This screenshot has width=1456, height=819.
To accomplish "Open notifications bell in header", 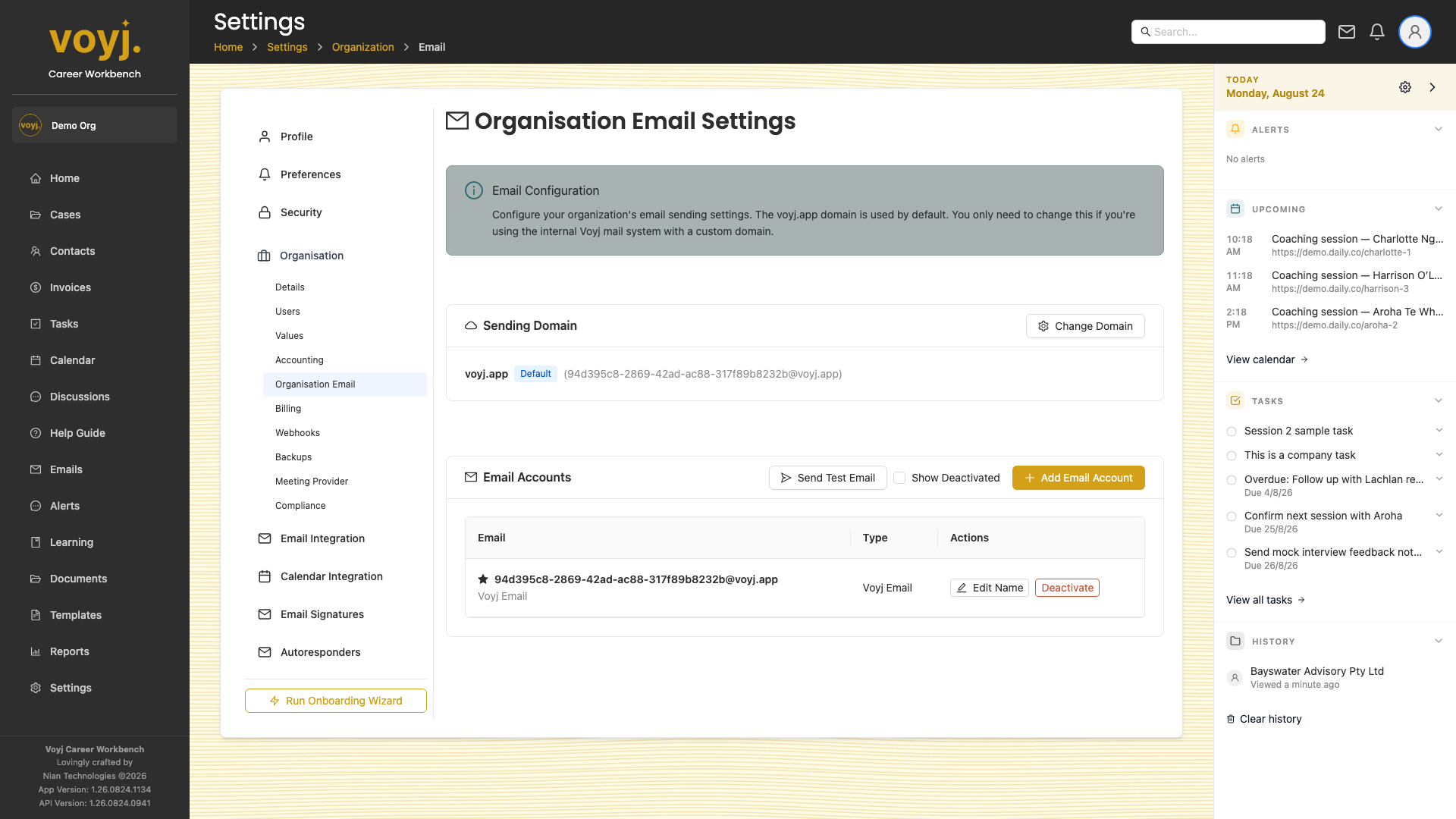I will (x=1377, y=32).
